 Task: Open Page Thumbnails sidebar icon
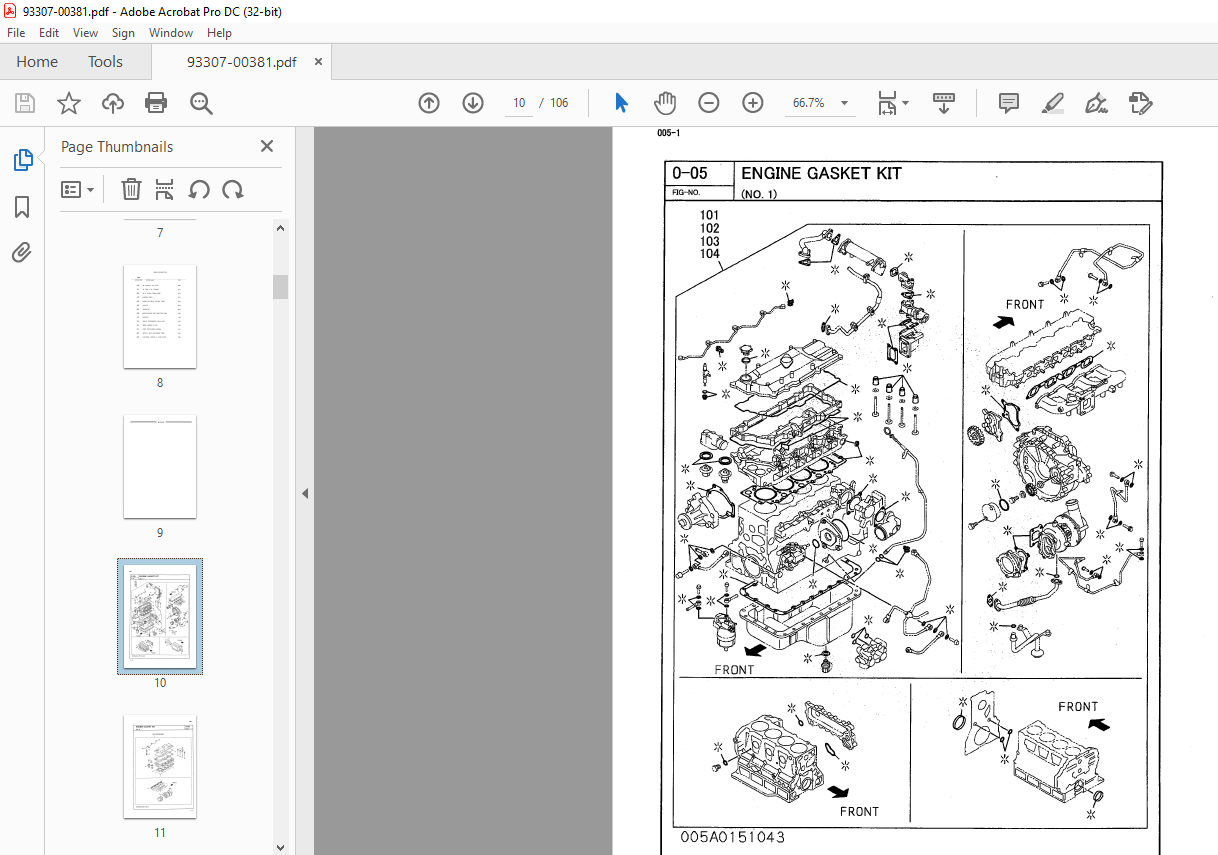22,159
